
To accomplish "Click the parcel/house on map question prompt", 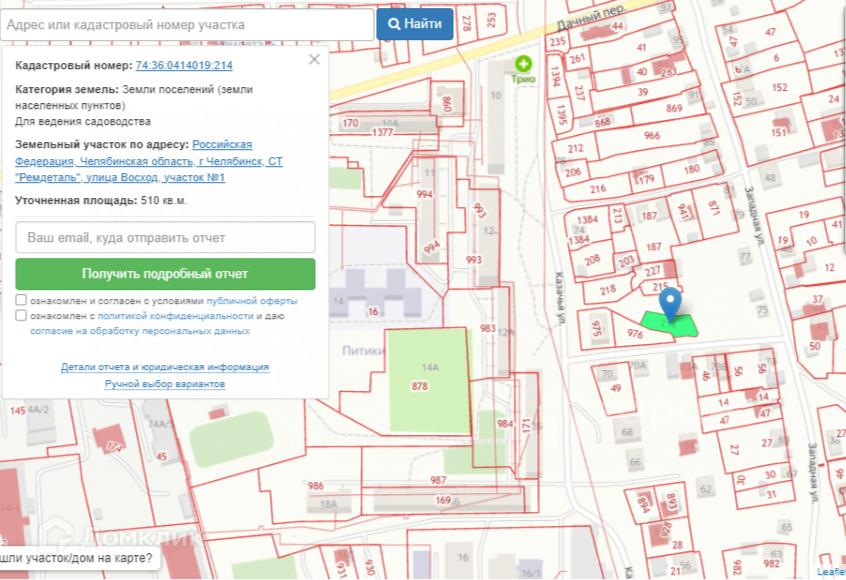I will point(78,558).
